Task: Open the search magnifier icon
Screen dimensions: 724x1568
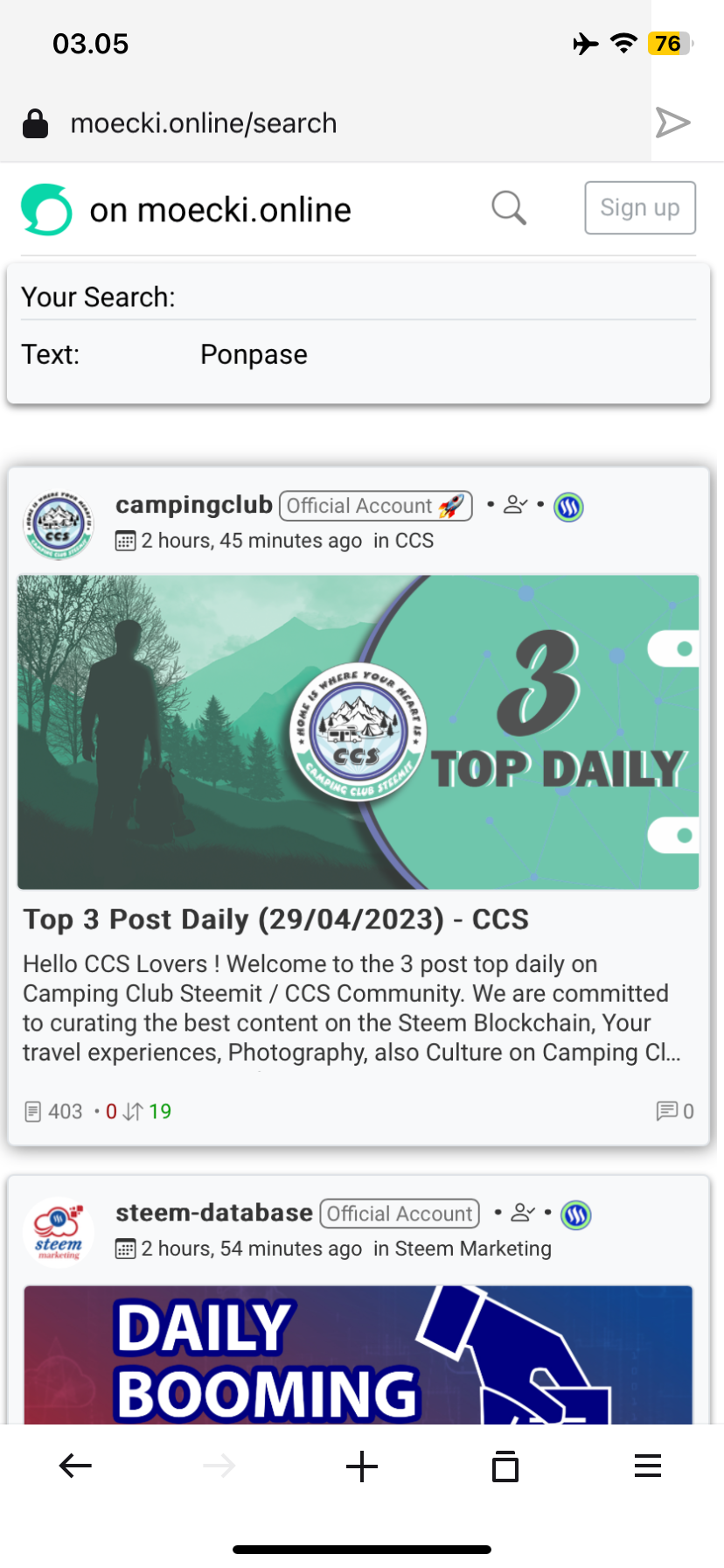Action: click(509, 208)
